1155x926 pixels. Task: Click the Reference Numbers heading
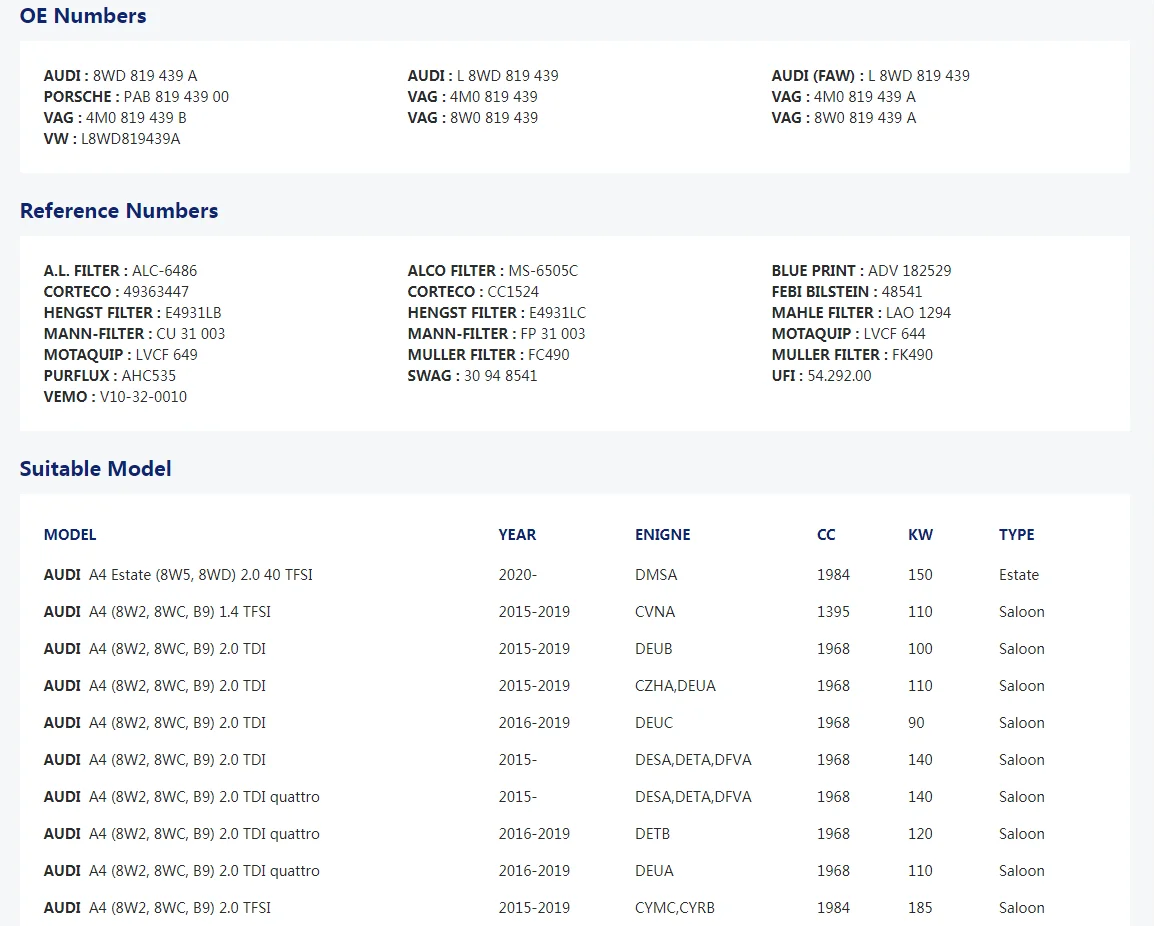[x=119, y=211]
